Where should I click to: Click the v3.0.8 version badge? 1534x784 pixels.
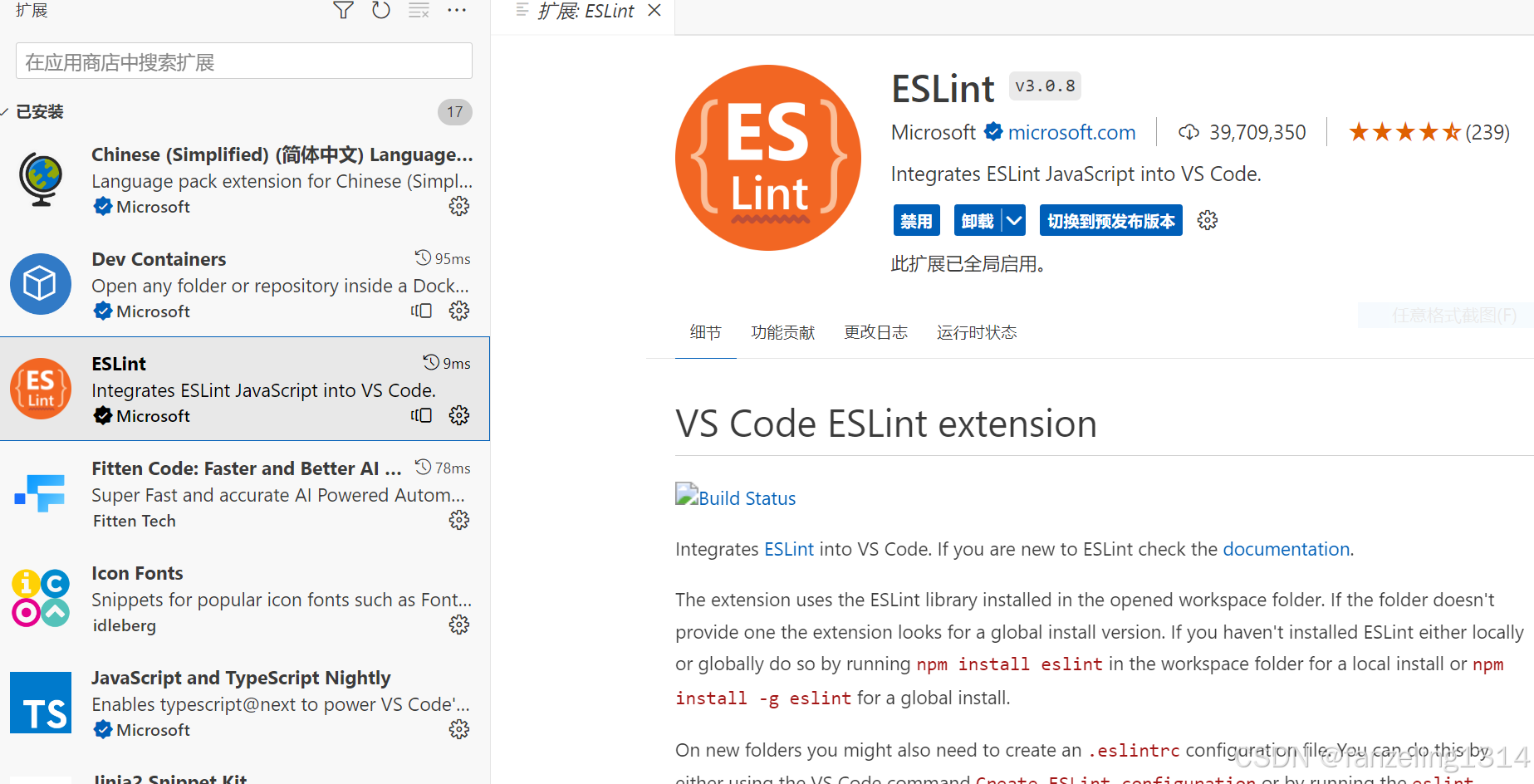[x=1045, y=86]
